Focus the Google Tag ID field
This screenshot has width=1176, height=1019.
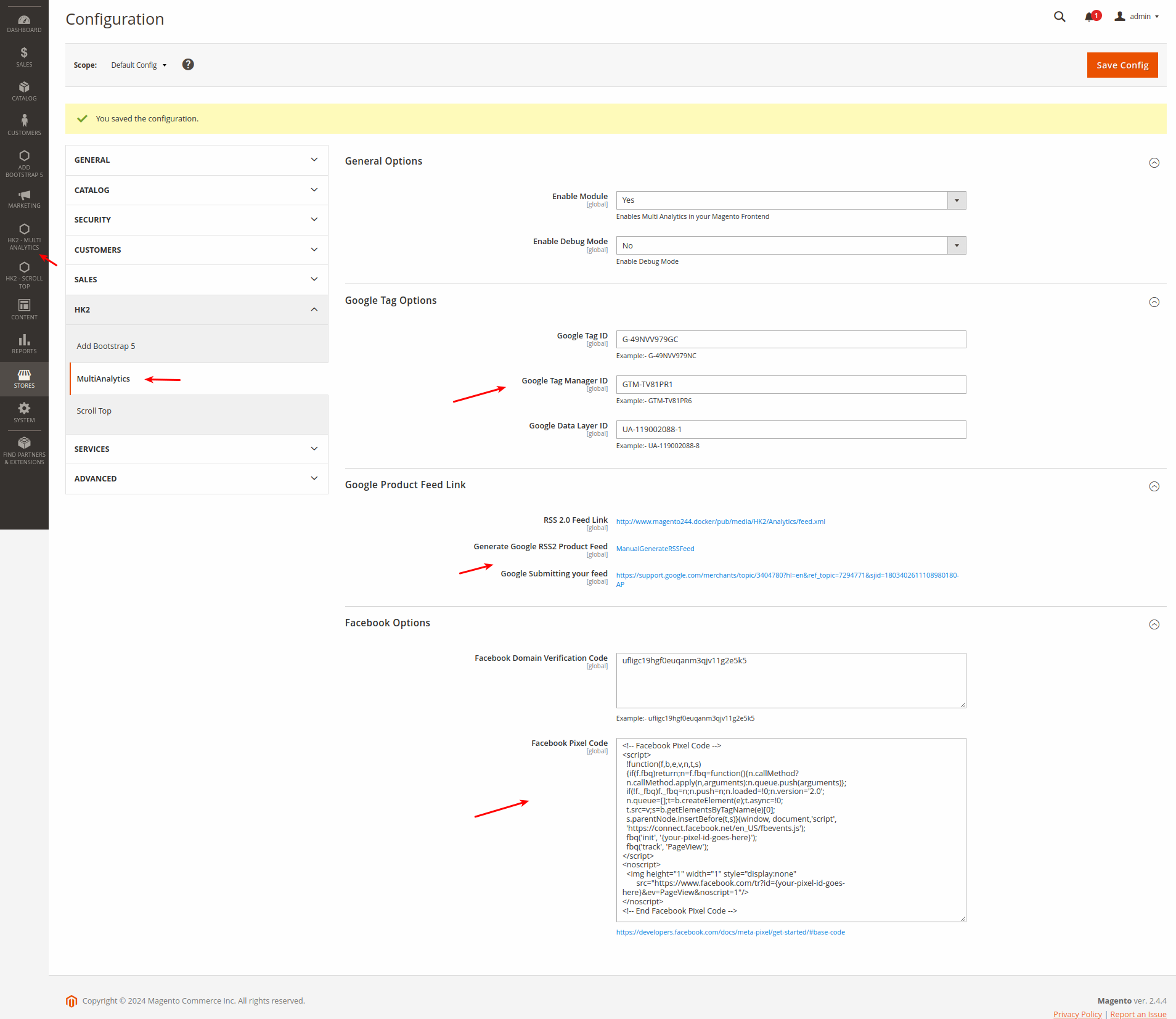tap(791, 340)
